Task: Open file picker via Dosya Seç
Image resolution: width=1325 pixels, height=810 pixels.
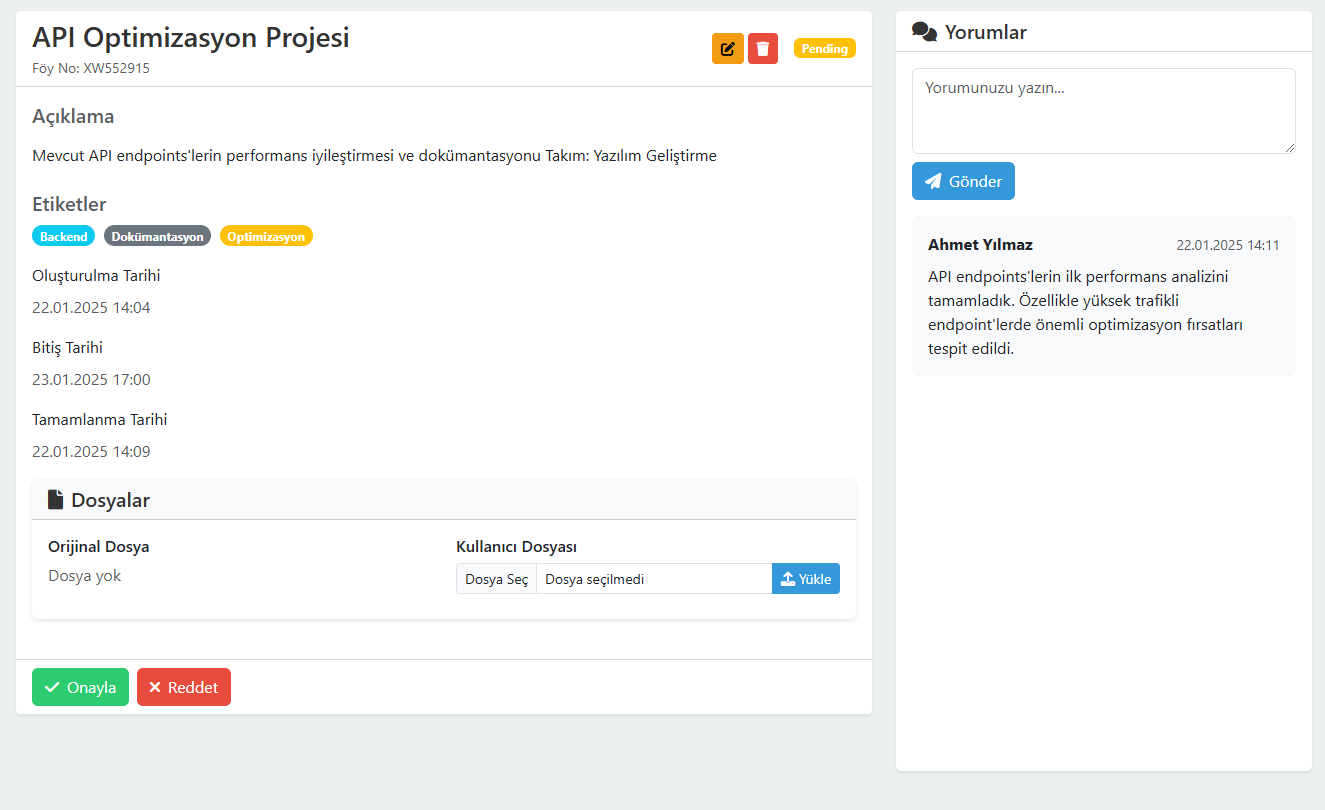Action: tap(497, 579)
